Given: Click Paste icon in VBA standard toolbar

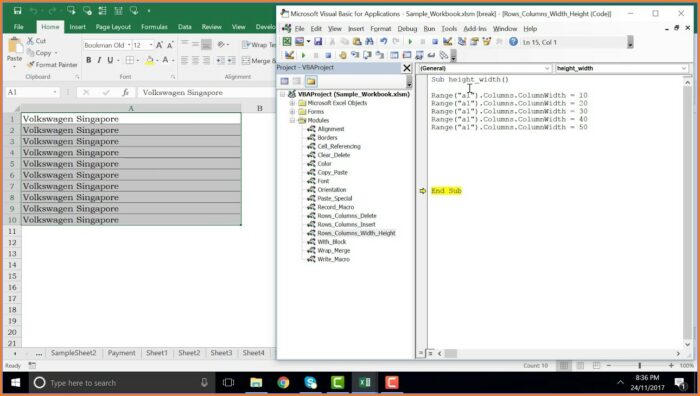Looking at the screenshot, I should pos(357,42).
